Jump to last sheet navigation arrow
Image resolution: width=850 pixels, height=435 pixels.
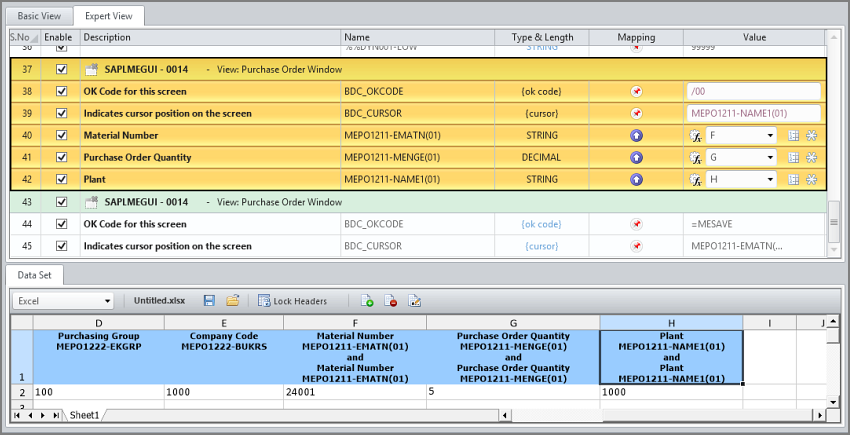(x=56, y=415)
